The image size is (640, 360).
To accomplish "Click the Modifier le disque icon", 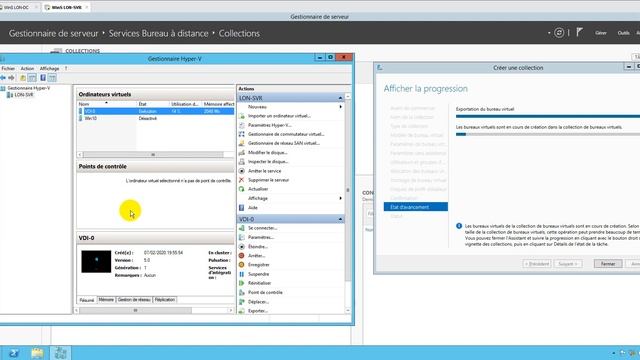I will pyautogui.click(x=242, y=153).
